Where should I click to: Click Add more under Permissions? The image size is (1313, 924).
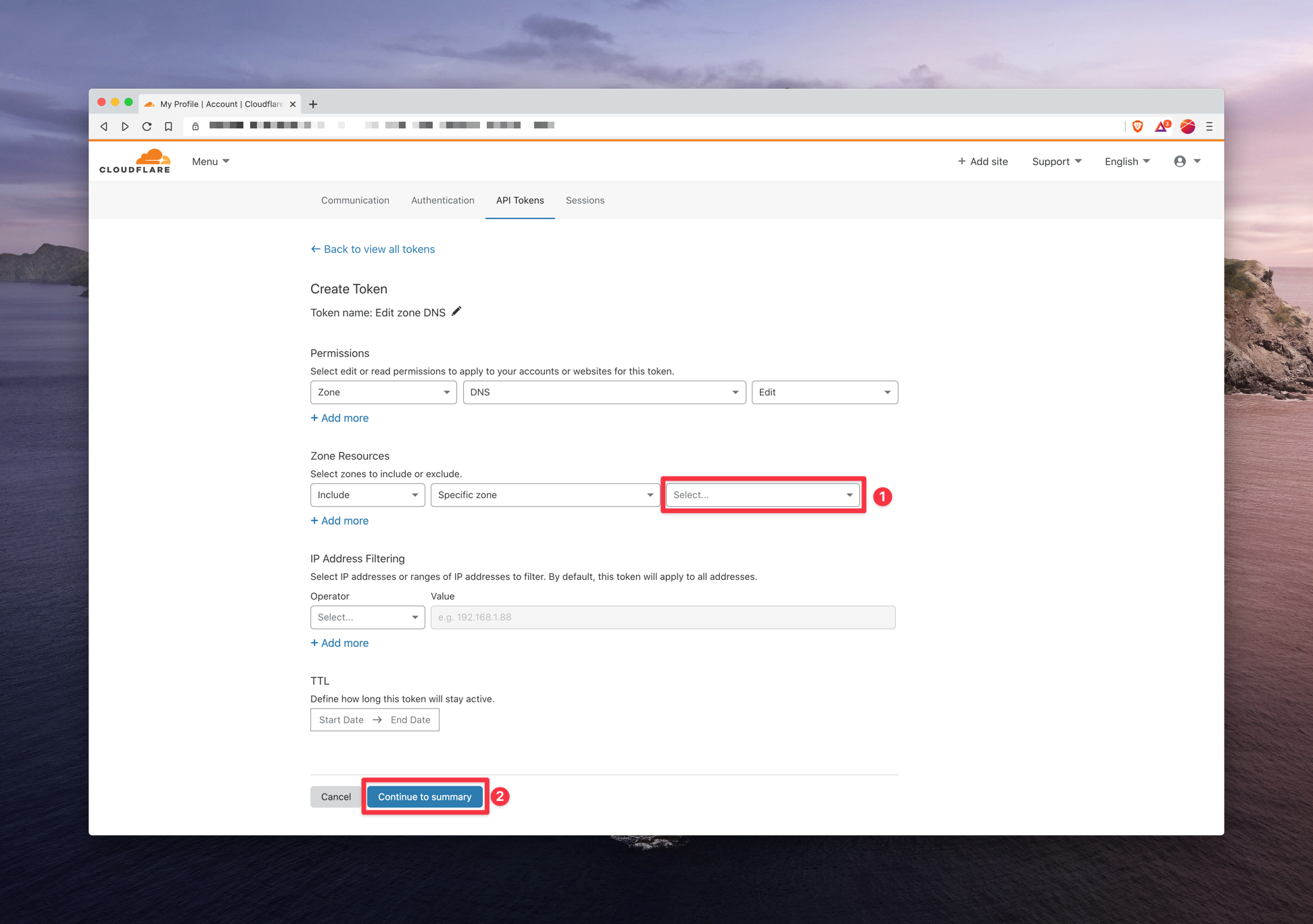coord(339,418)
